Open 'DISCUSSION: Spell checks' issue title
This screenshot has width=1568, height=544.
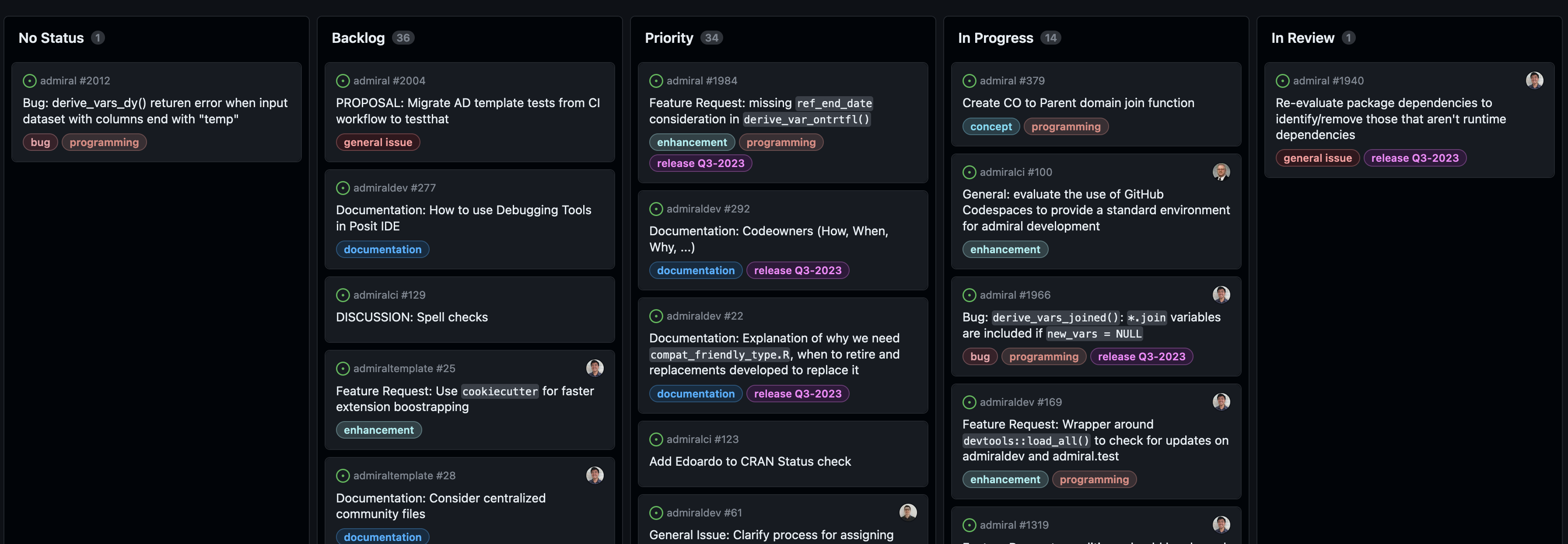(412, 317)
